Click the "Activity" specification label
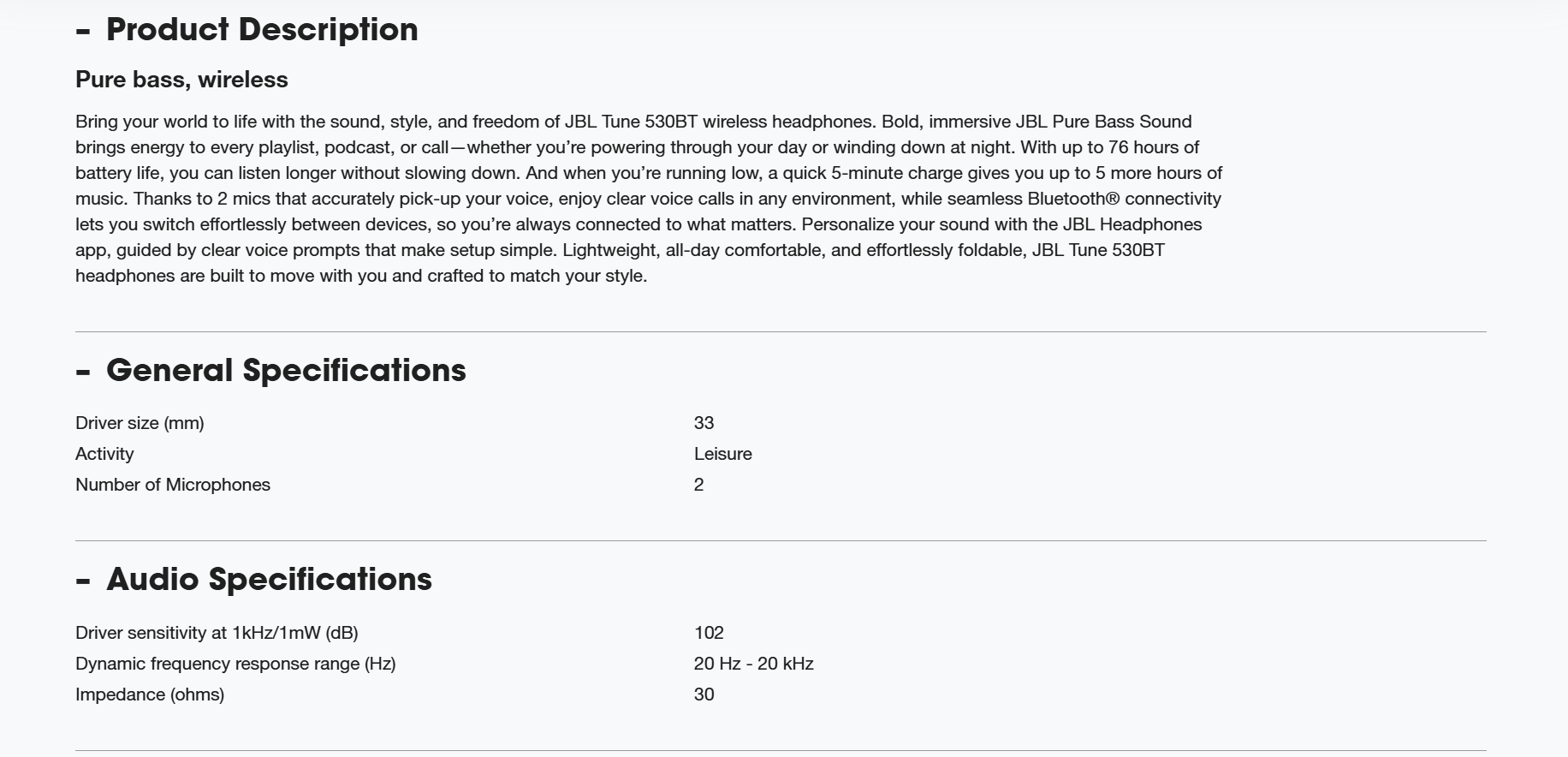 tap(104, 454)
